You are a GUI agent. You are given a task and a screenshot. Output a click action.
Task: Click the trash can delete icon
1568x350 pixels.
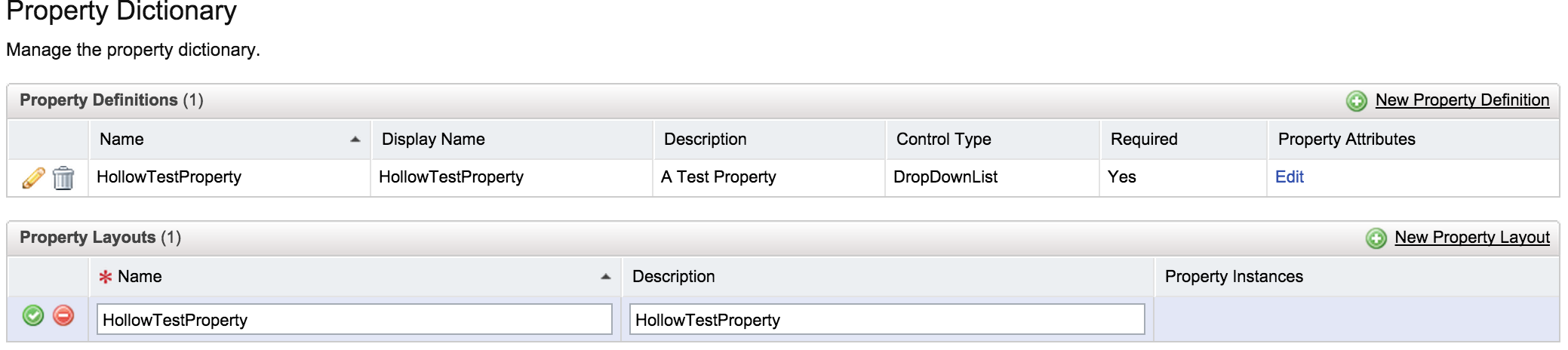coord(63,178)
